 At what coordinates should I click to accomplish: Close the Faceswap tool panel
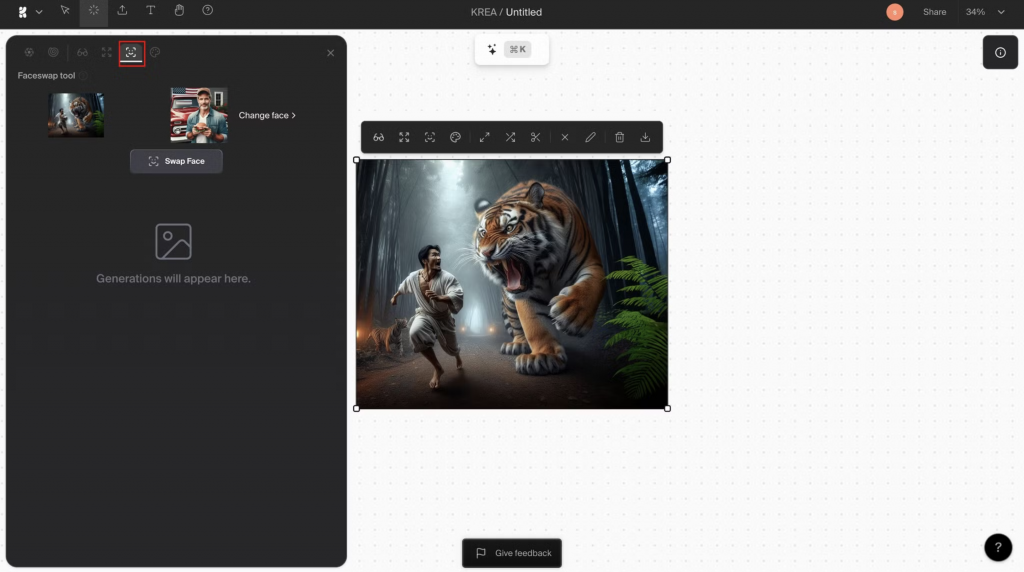[330, 53]
